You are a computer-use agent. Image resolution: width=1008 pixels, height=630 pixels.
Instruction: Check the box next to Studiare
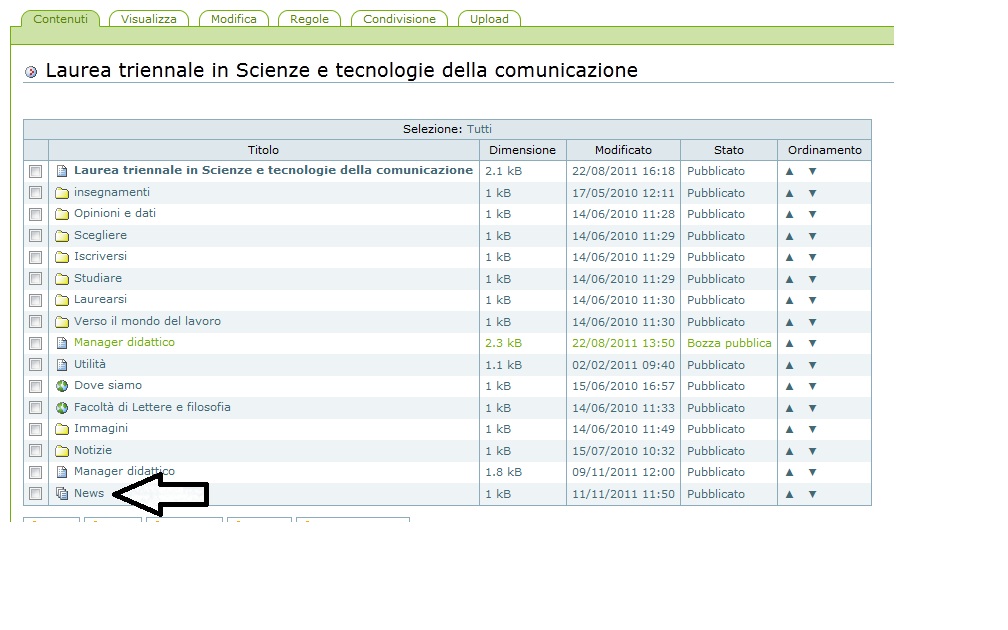[36, 279]
